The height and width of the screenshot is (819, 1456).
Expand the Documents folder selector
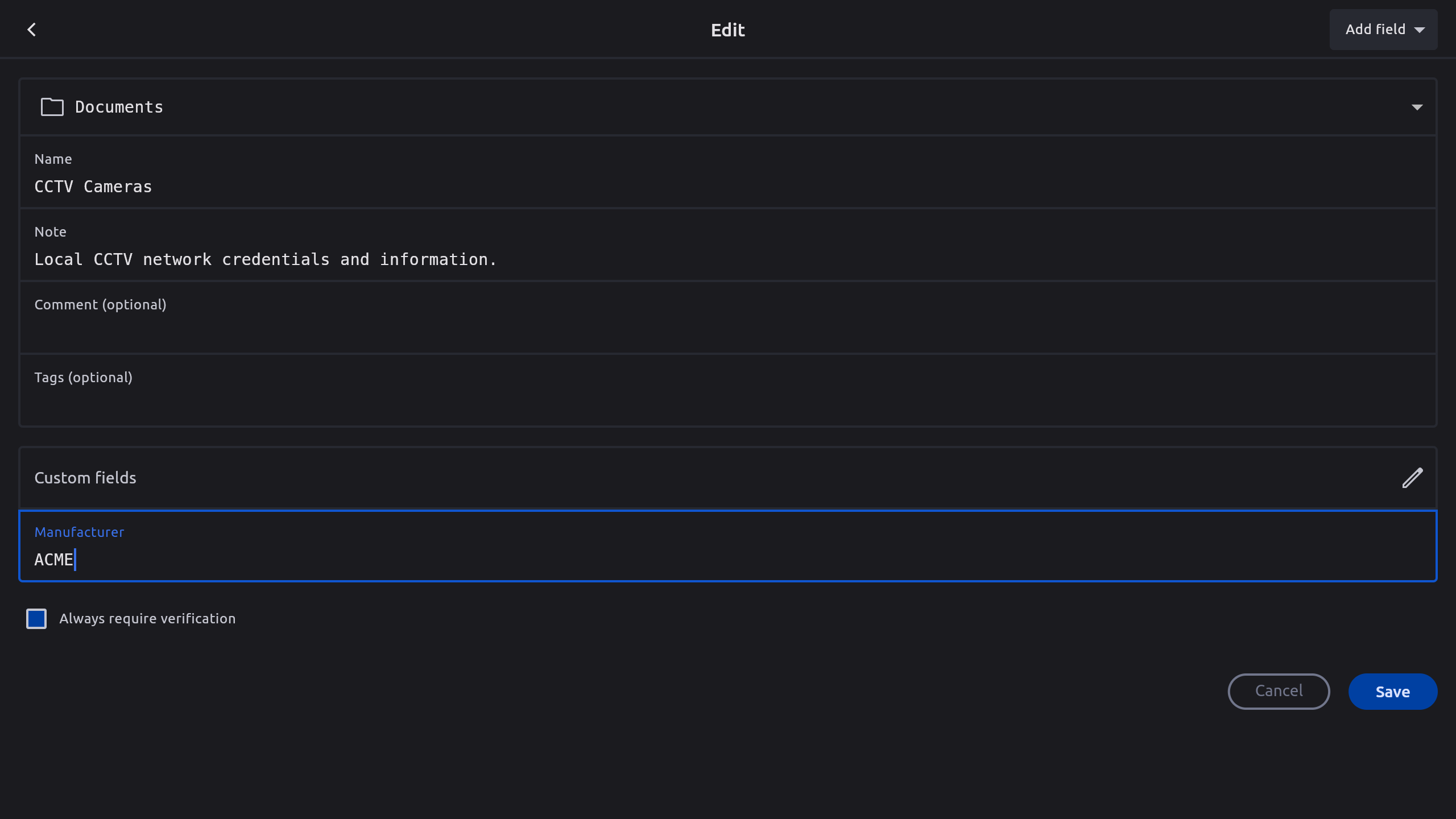(728, 107)
